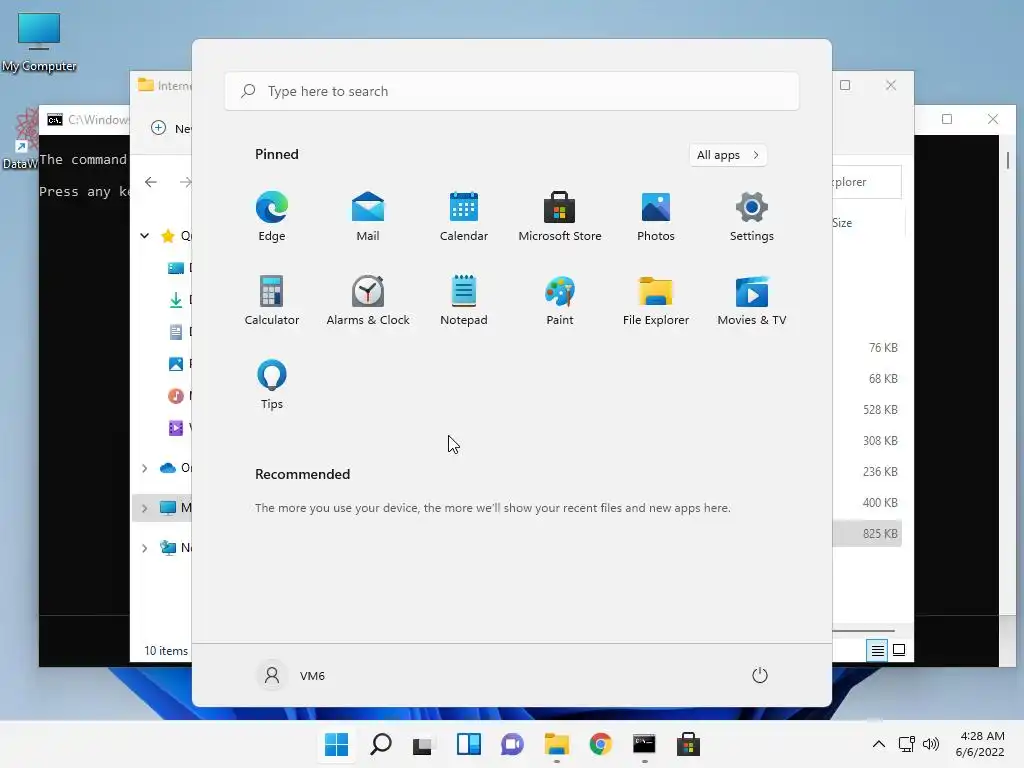The width and height of the screenshot is (1024, 768).
Task: Switch to File Explorer on the taskbar
Action: pos(556,744)
